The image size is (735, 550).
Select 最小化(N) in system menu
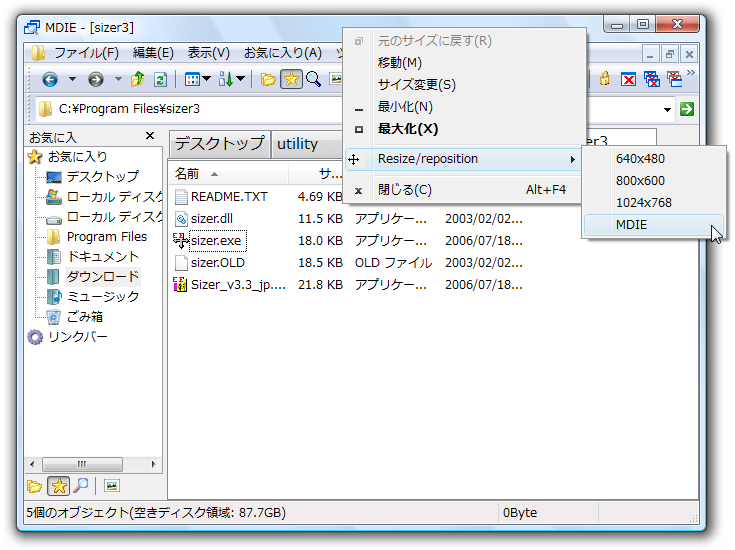pyautogui.click(x=465, y=107)
